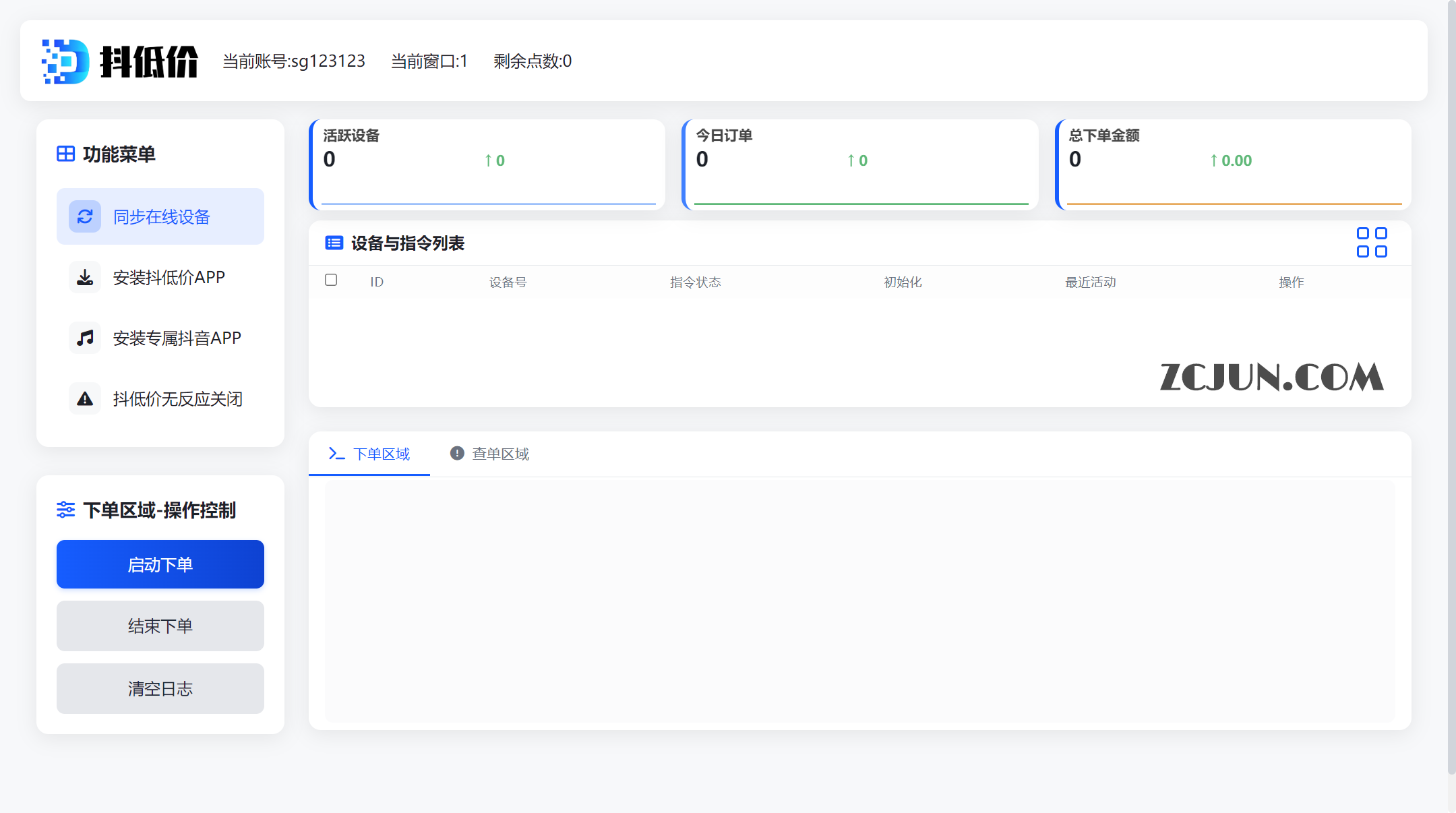This screenshot has width=1456, height=813.
Task: Click the music note icon beside 安装专属抖音APP
Action: [85, 337]
